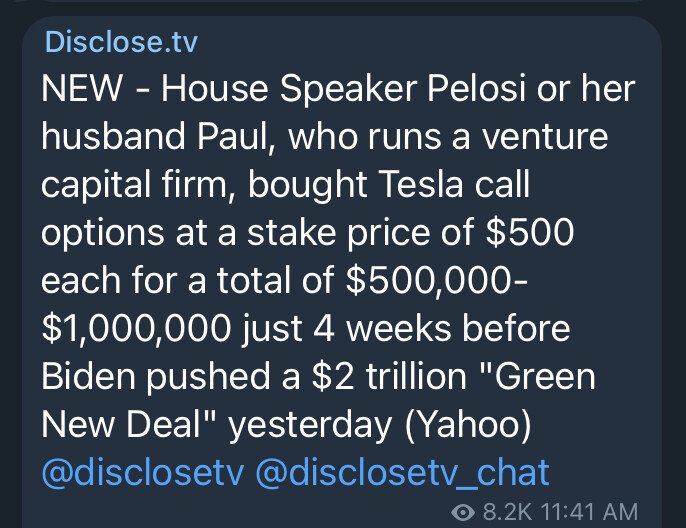The height and width of the screenshot is (528, 686).
Task: Click the word husband in the message
Action: [x=114, y=136]
